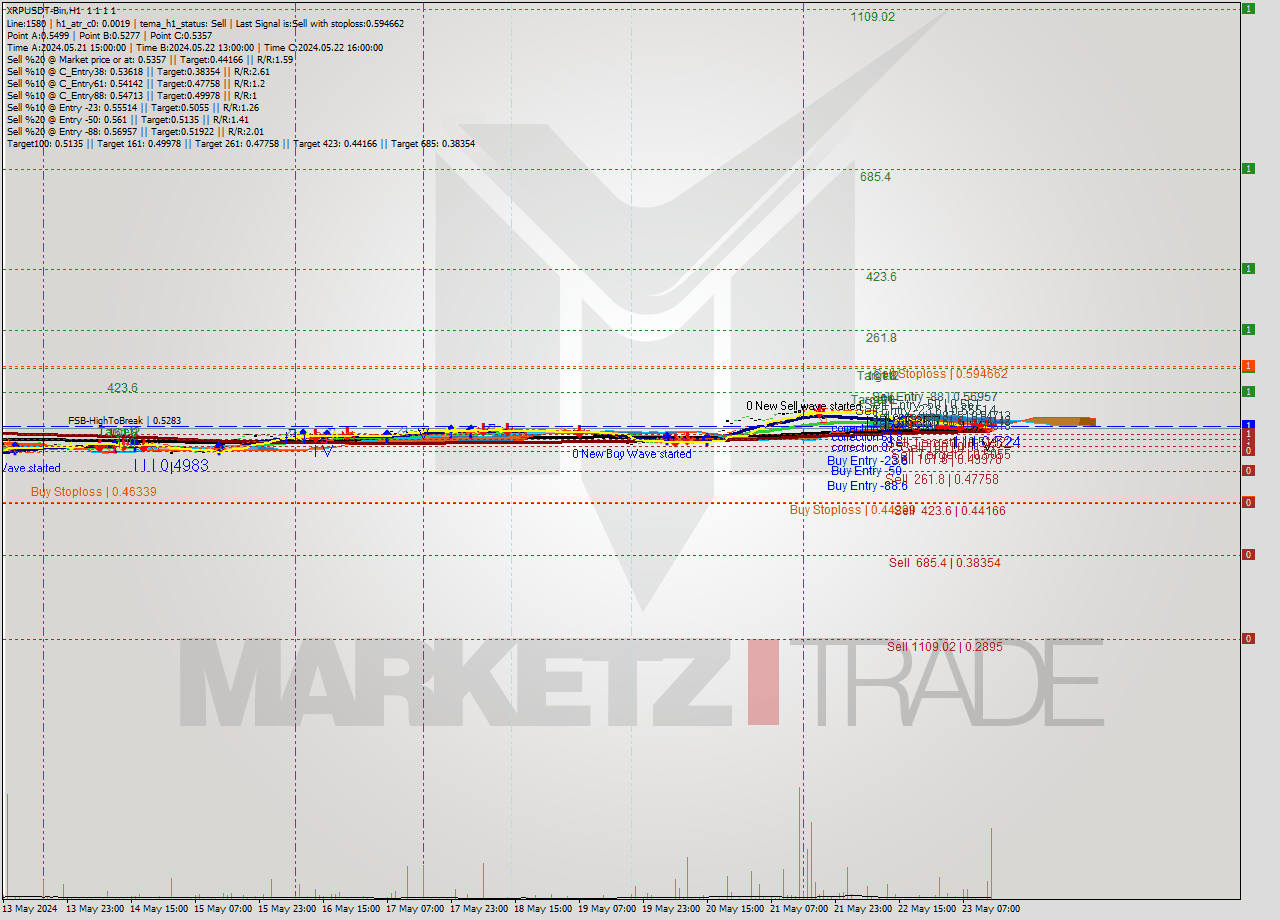
Task: Click the green marker on the Sell Entry -88 line
Action: [1248, 391]
